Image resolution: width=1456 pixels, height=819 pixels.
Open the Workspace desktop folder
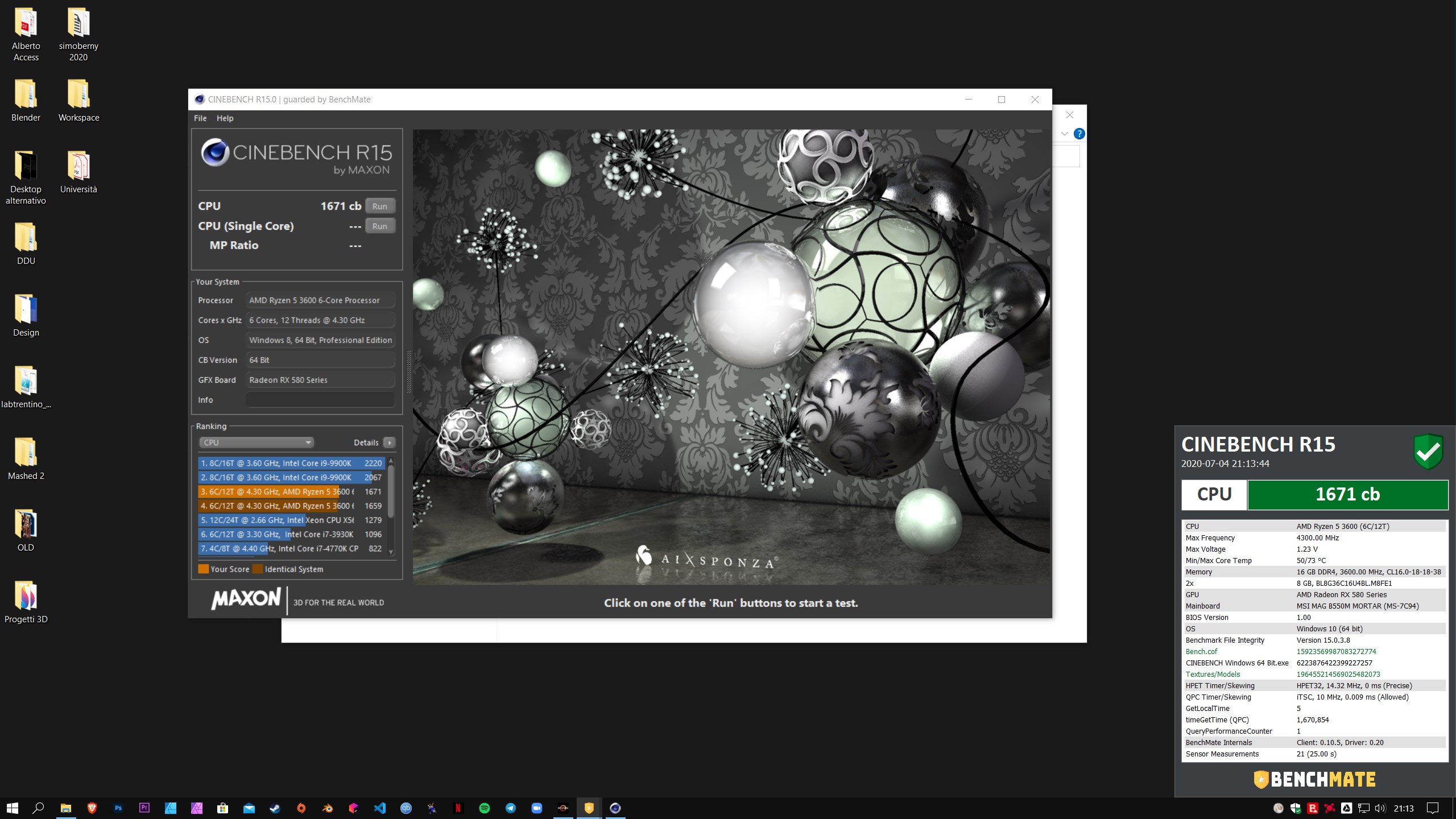(x=78, y=101)
